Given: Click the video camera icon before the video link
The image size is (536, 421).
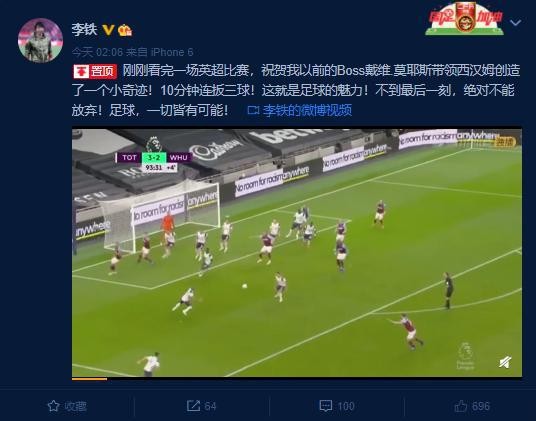Looking at the screenshot, I should click(x=253, y=110).
